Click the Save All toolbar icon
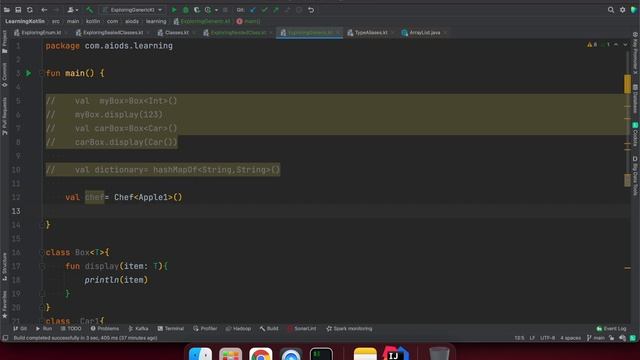The width and height of the screenshot is (640, 360). coord(18,10)
